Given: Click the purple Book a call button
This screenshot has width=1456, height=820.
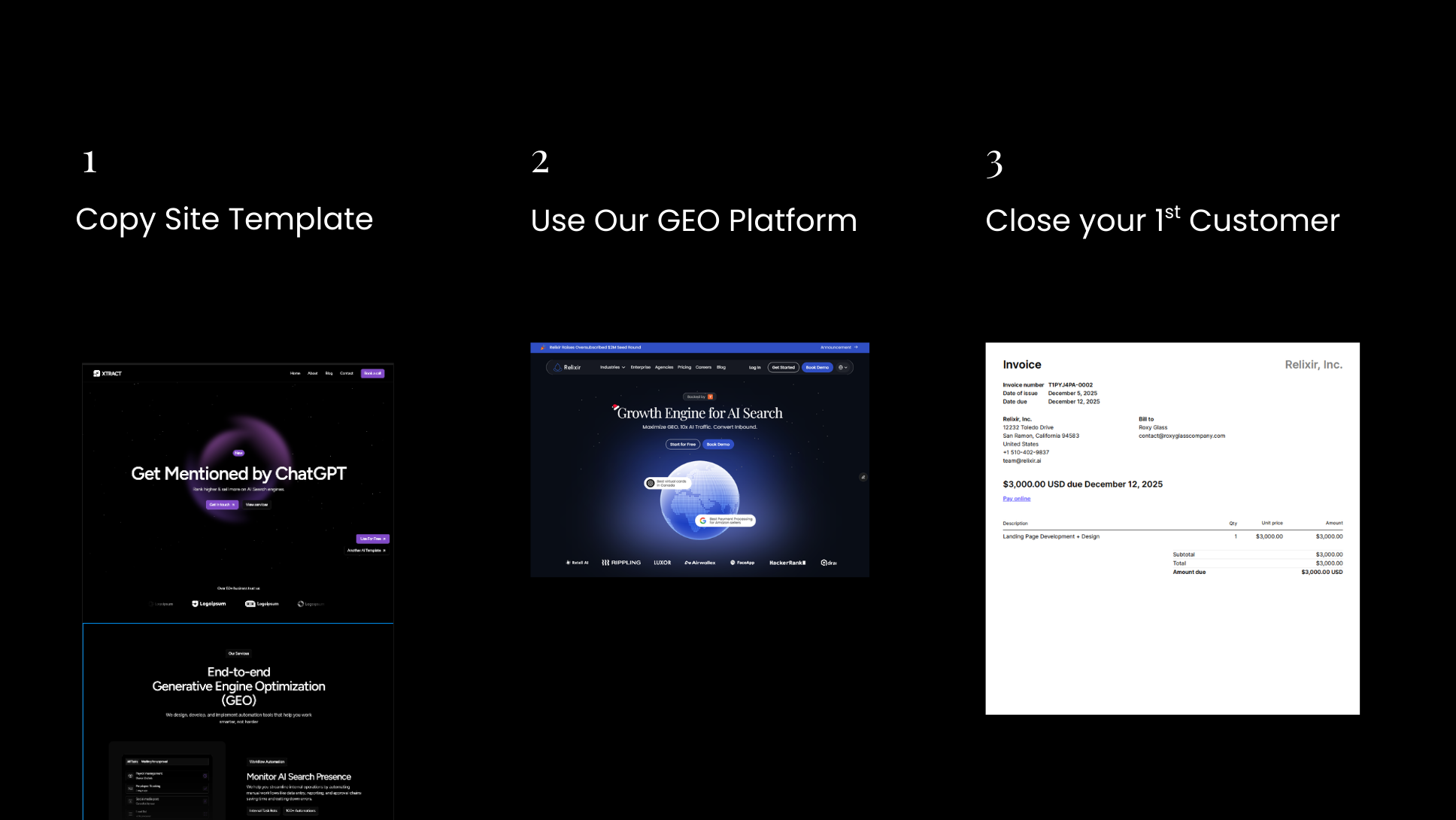Looking at the screenshot, I should click(x=372, y=373).
